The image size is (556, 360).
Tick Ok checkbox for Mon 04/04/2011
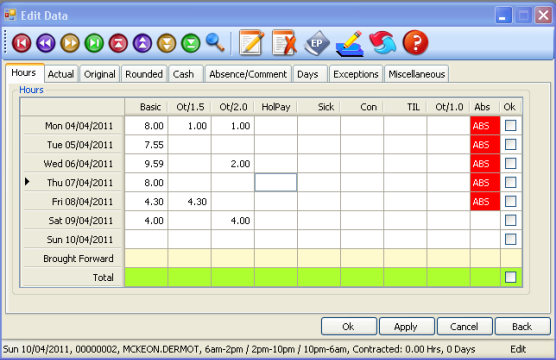510,125
